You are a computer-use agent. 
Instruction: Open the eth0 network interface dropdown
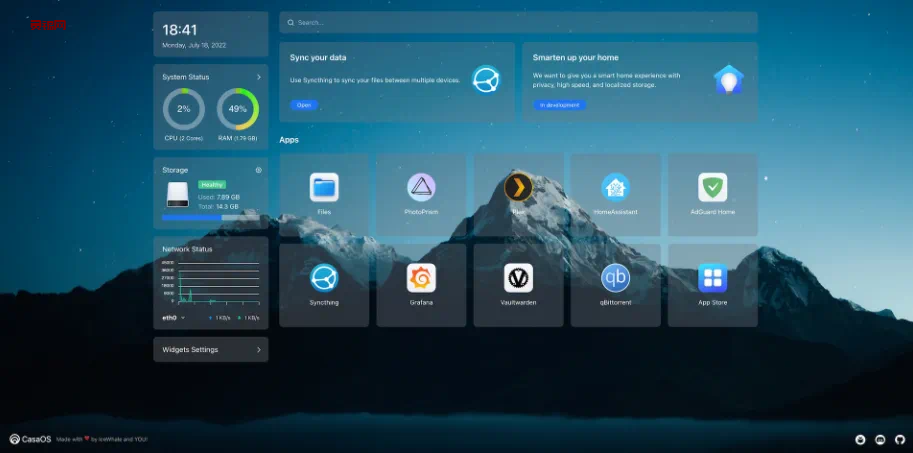point(174,317)
